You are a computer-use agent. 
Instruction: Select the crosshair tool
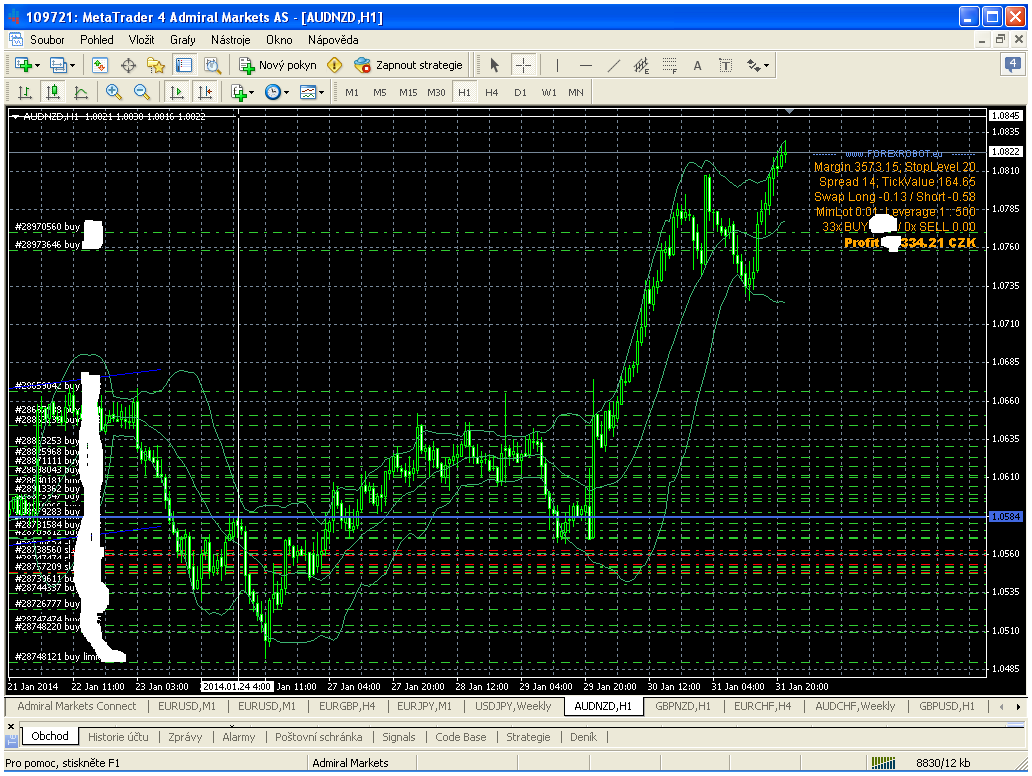click(x=523, y=65)
